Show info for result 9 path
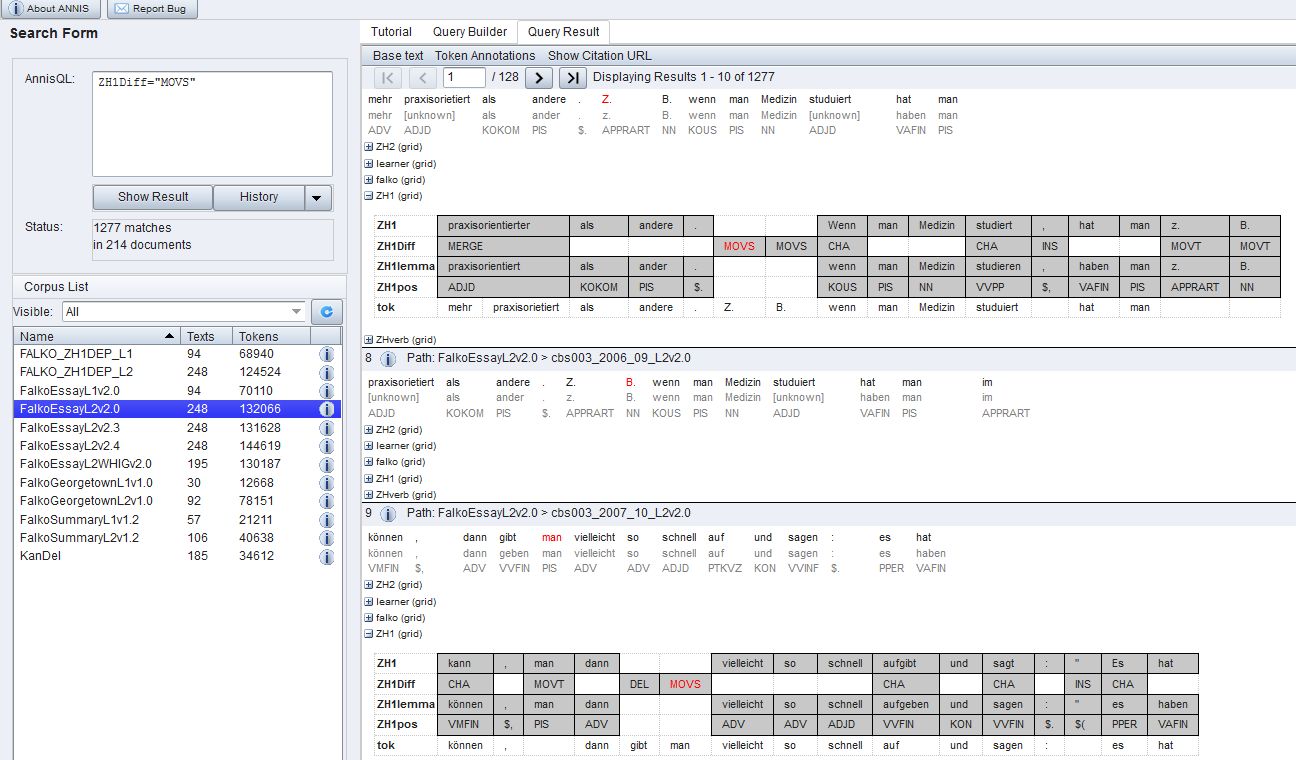The width and height of the screenshot is (1296, 760). point(389,513)
